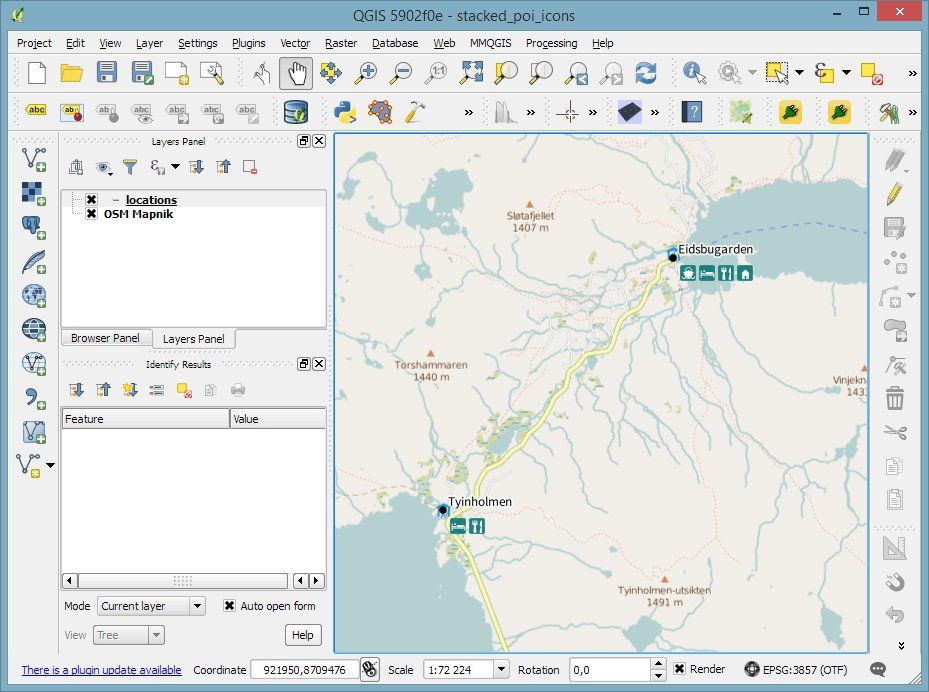Collapse the locations layer tree node

[x=116, y=200]
